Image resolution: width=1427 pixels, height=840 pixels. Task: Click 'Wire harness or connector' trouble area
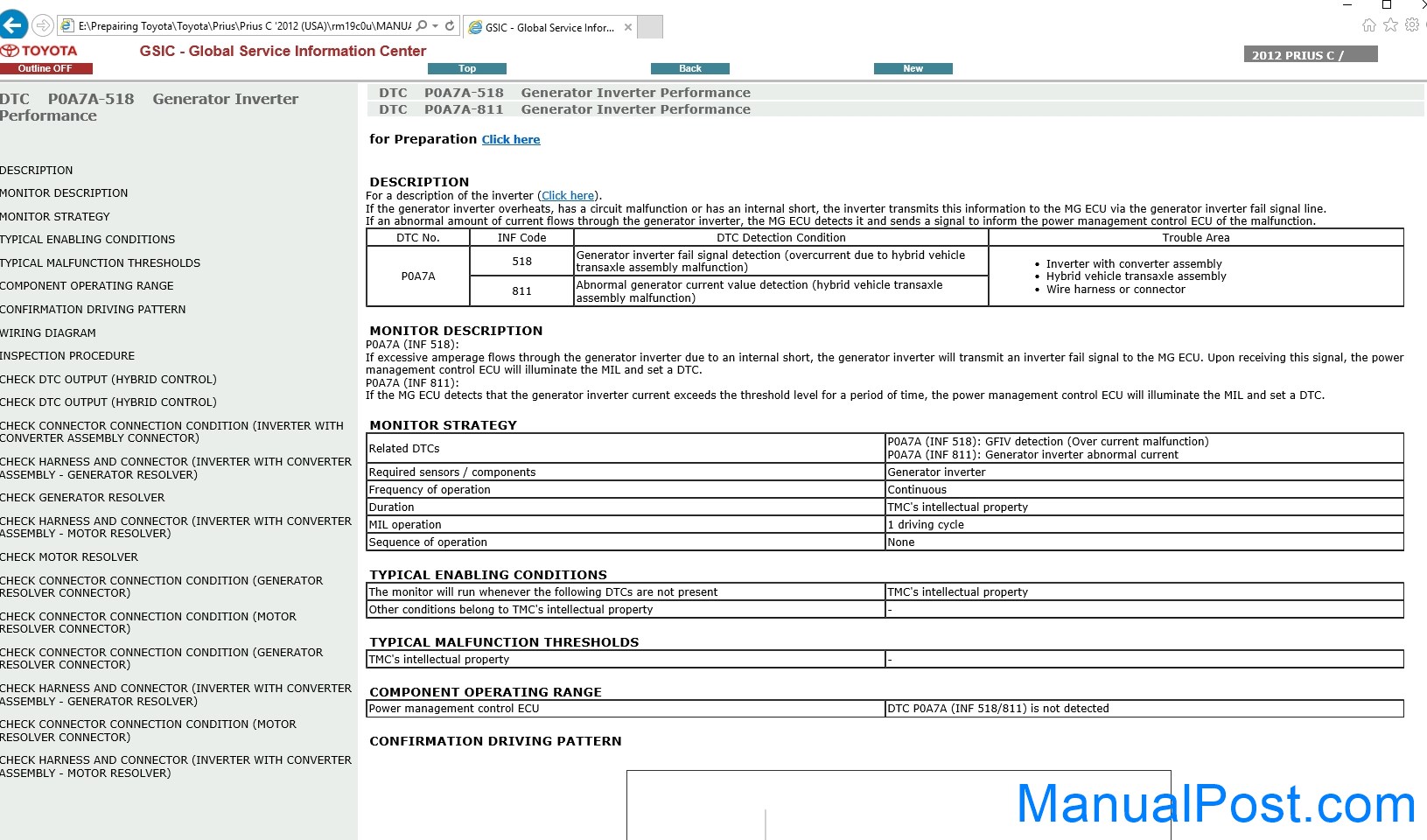tap(1116, 290)
